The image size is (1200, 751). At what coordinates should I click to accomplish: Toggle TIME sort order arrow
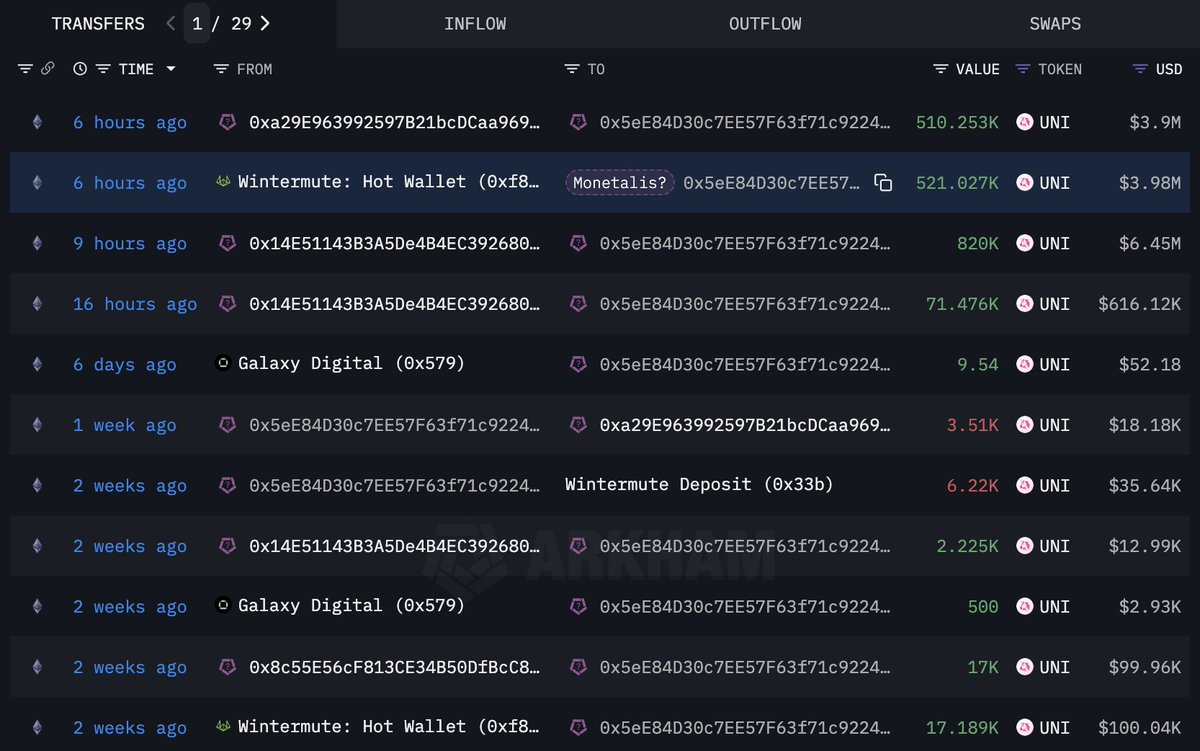click(x=171, y=69)
